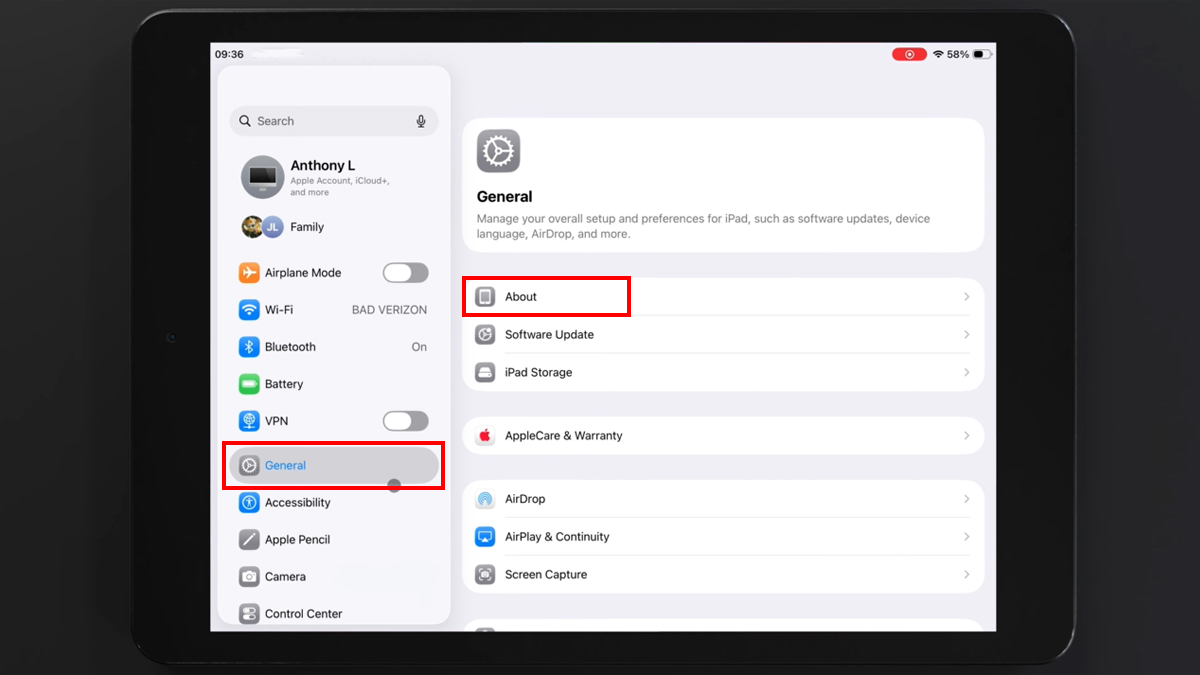Tap the microphone dictation icon in search
Screen dimensions: 1200x675
[421, 121]
